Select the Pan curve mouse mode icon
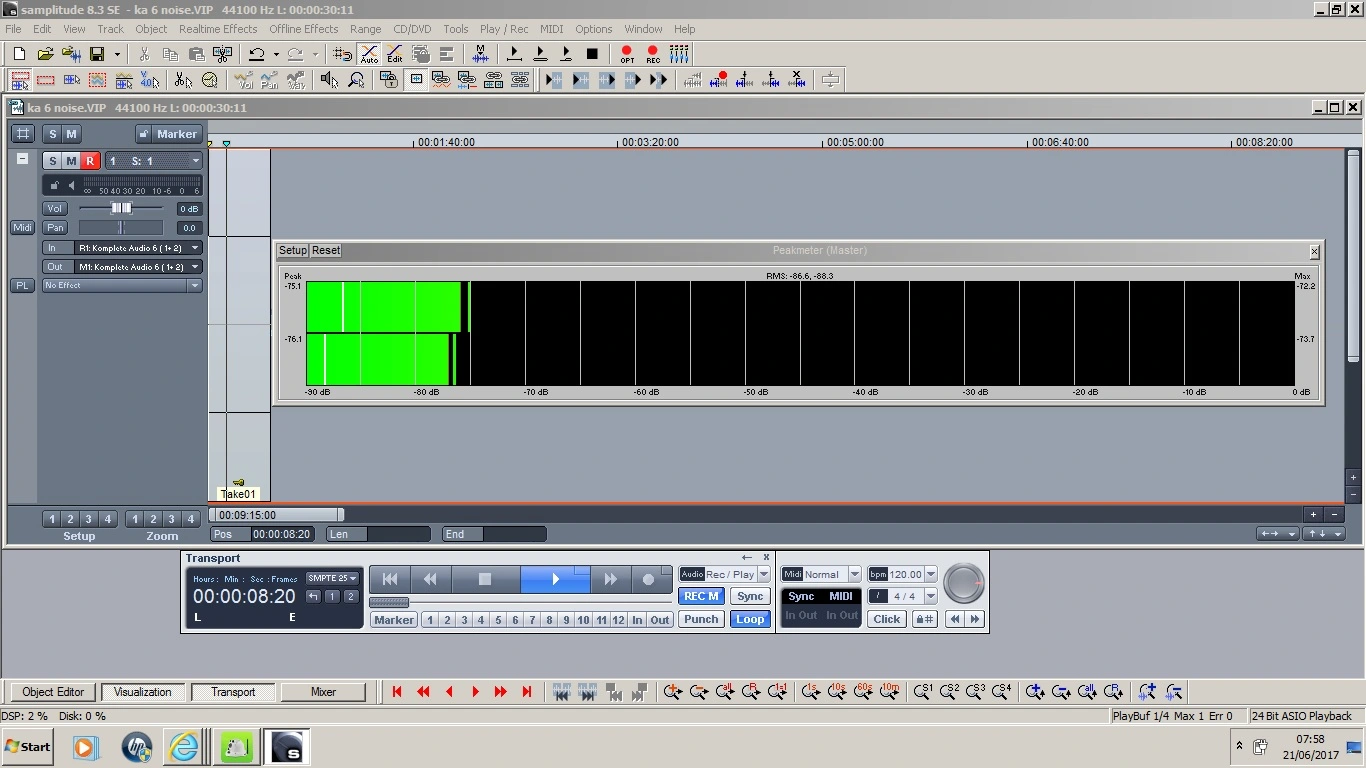 coord(269,80)
